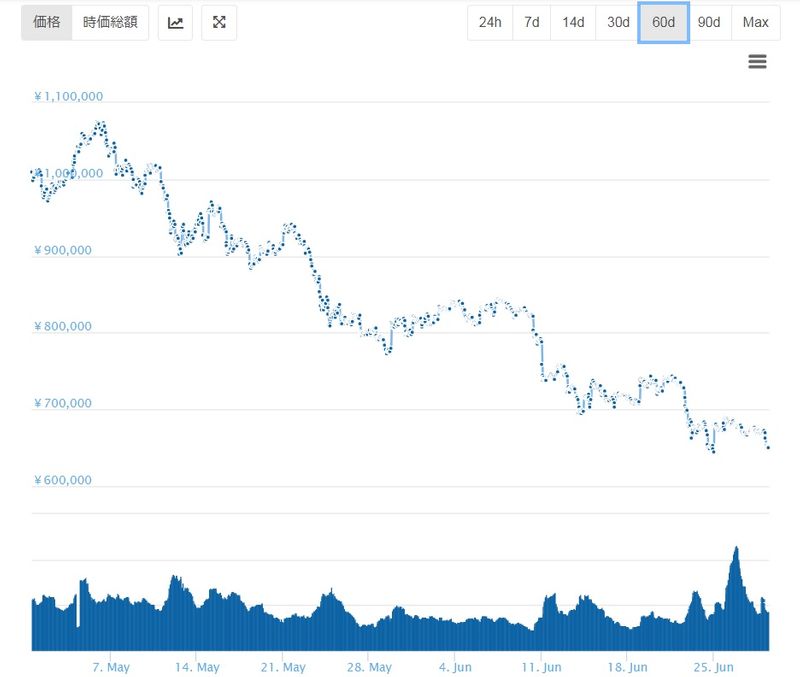Click the 28. May date marker
Viewport: 800px width, 677px height.
pos(369,667)
